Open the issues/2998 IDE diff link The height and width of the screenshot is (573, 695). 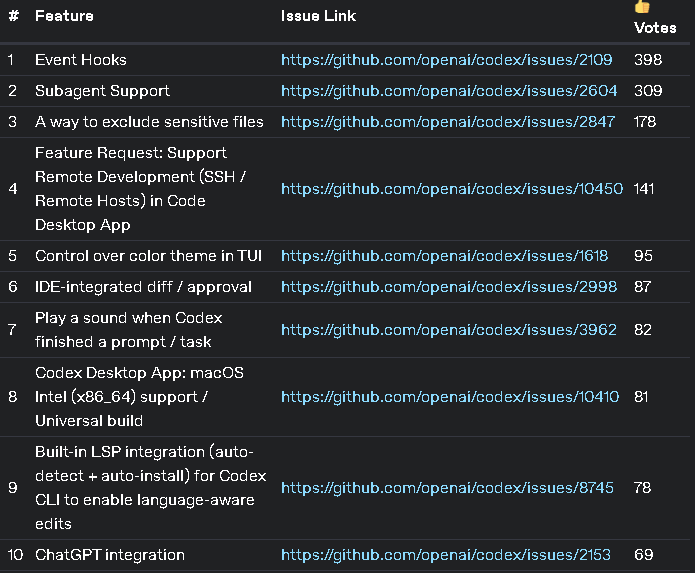click(449, 287)
